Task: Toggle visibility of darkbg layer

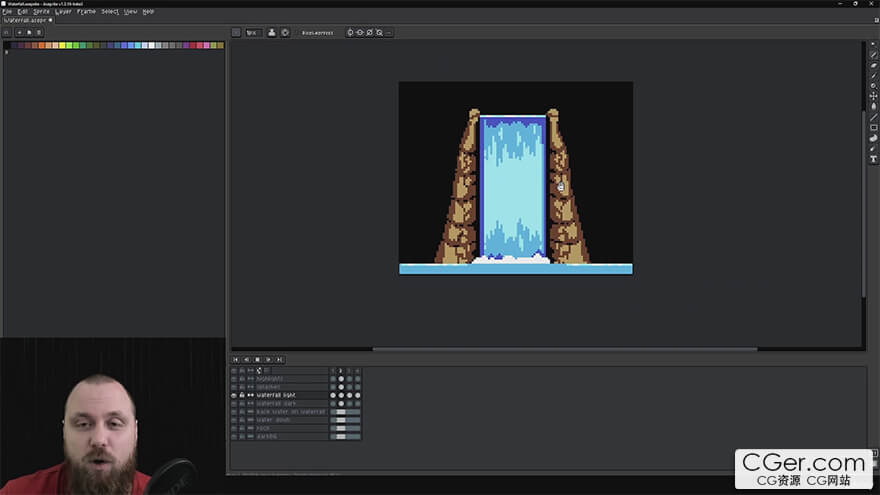Action: pyautogui.click(x=234, y=436)
